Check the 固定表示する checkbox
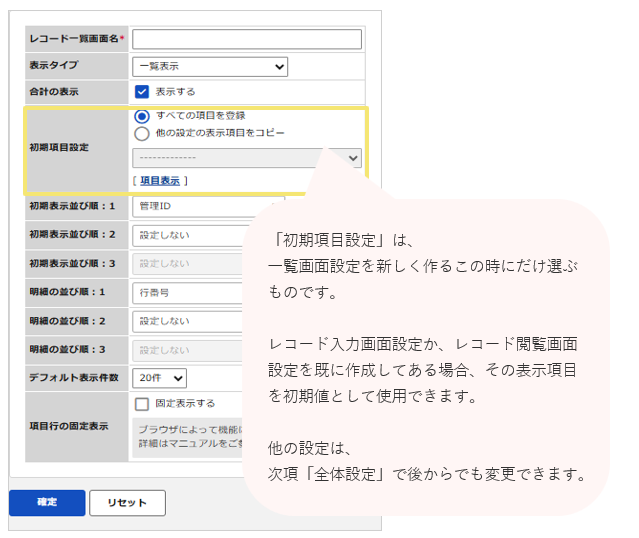This screenshot has width=639, height=538. coord(142,404)
